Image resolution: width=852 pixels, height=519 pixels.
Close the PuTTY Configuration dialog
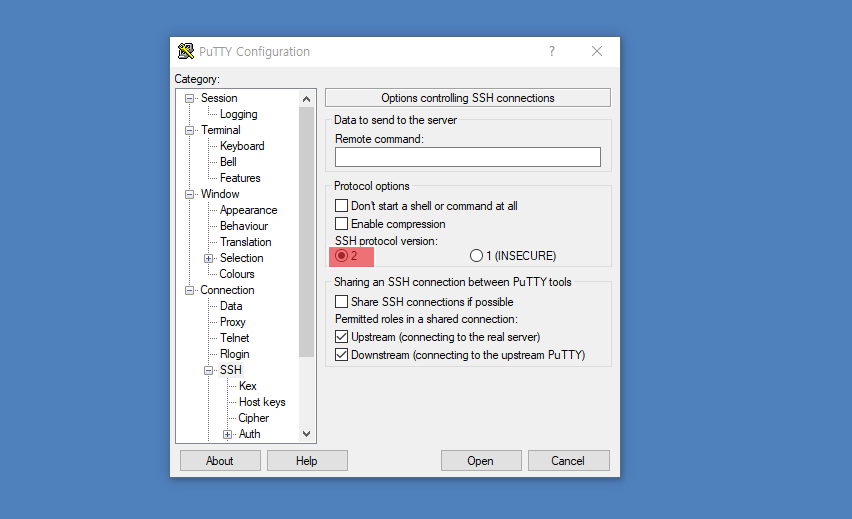(x=597, y=51)
